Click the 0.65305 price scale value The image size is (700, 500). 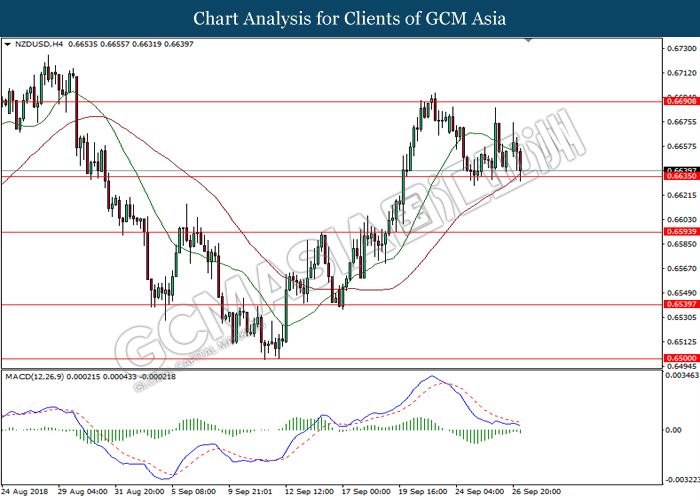[681, 318]
